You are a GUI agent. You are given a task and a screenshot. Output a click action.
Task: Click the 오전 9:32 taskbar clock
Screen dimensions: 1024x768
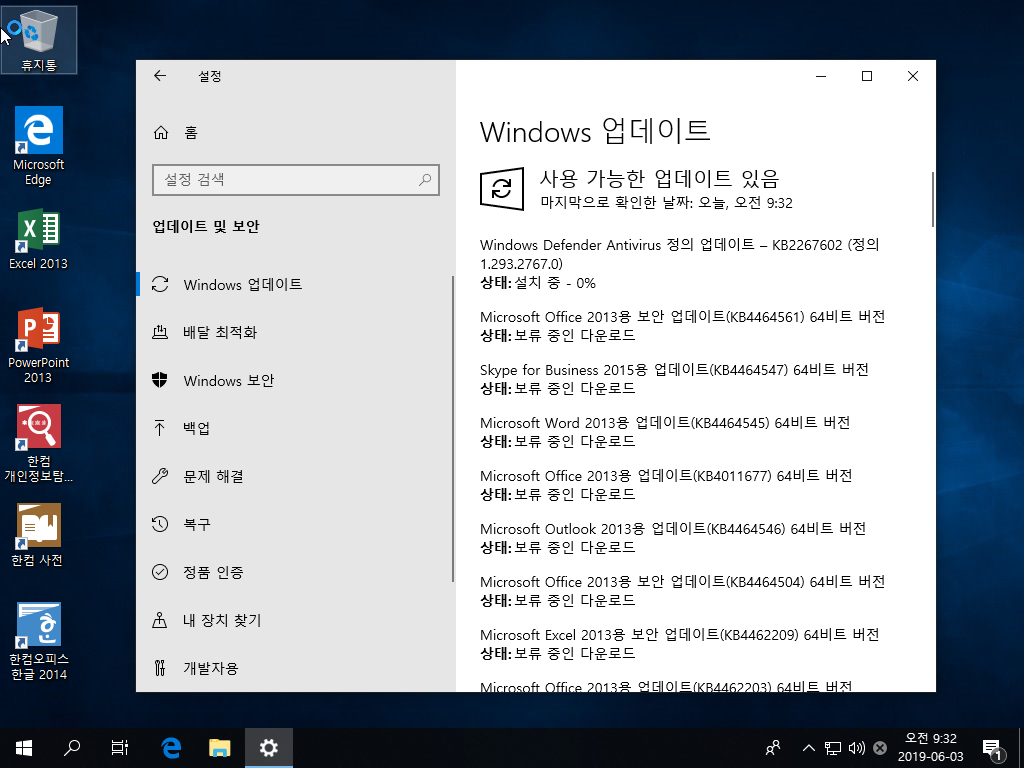pos(931,739)
